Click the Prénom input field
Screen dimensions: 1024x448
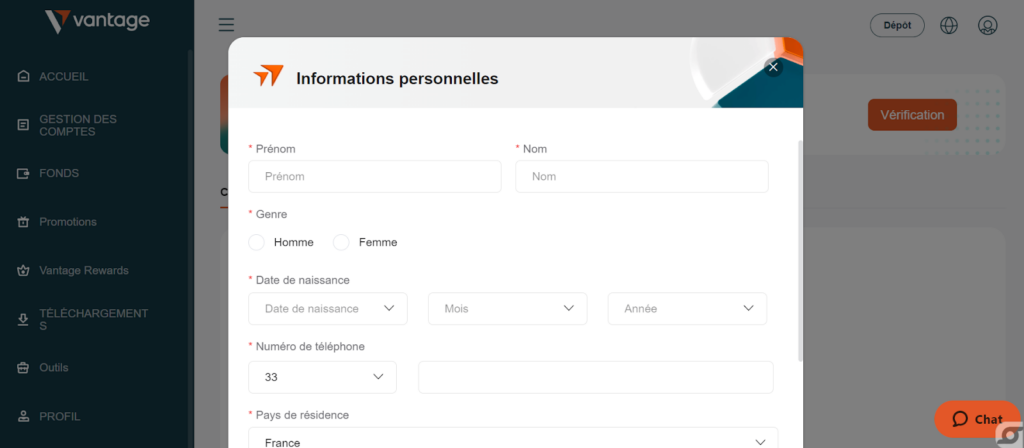(374, 176)
